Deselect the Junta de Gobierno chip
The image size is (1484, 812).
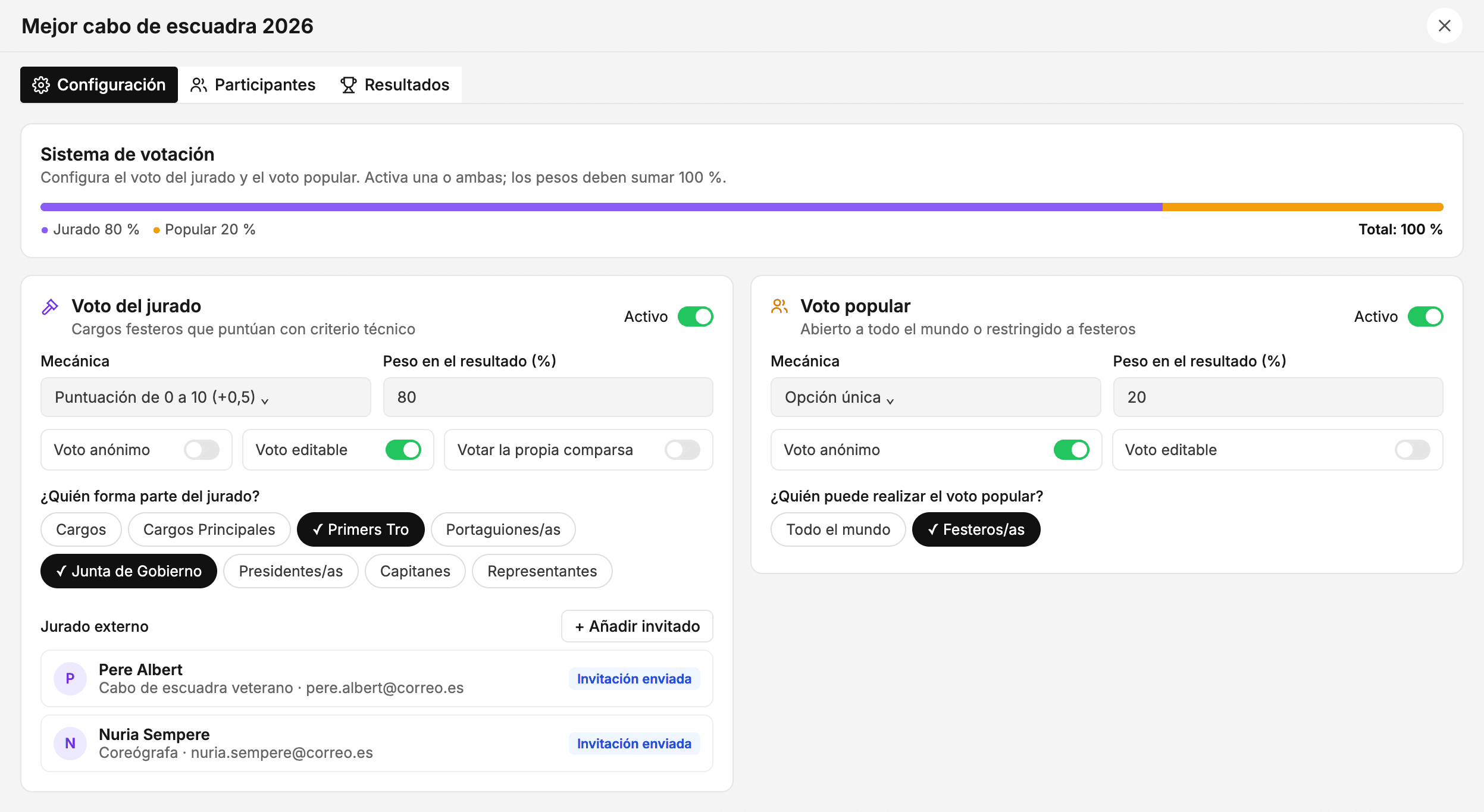point(129,571)
